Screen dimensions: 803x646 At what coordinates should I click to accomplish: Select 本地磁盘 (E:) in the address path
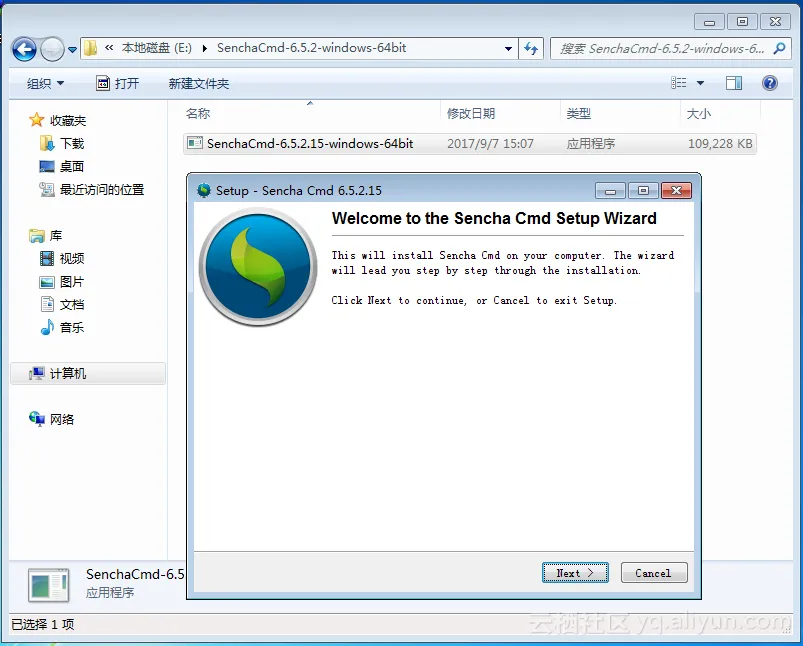pos(157,48)
